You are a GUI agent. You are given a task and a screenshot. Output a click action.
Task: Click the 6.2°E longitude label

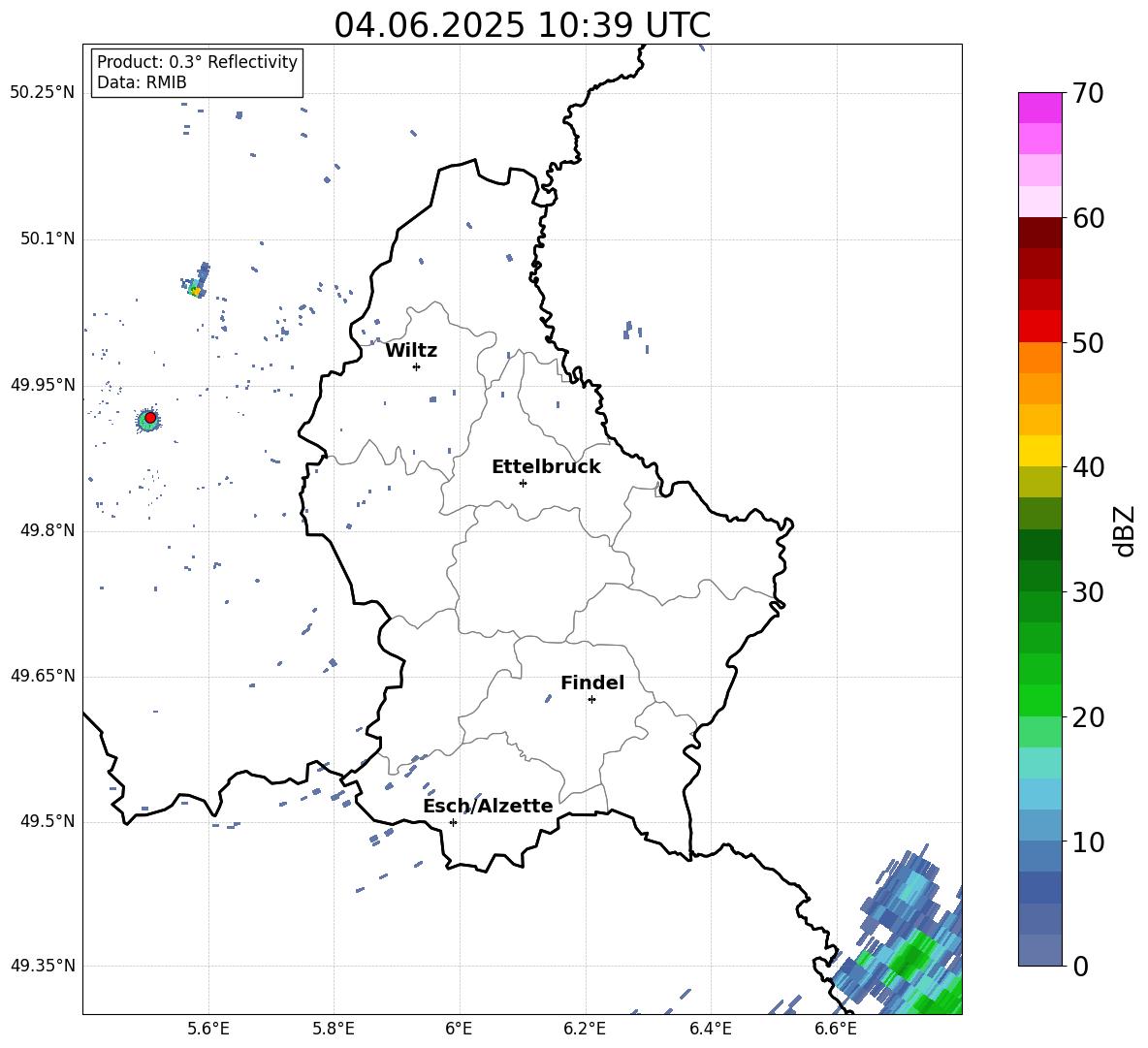point(585,1029)
